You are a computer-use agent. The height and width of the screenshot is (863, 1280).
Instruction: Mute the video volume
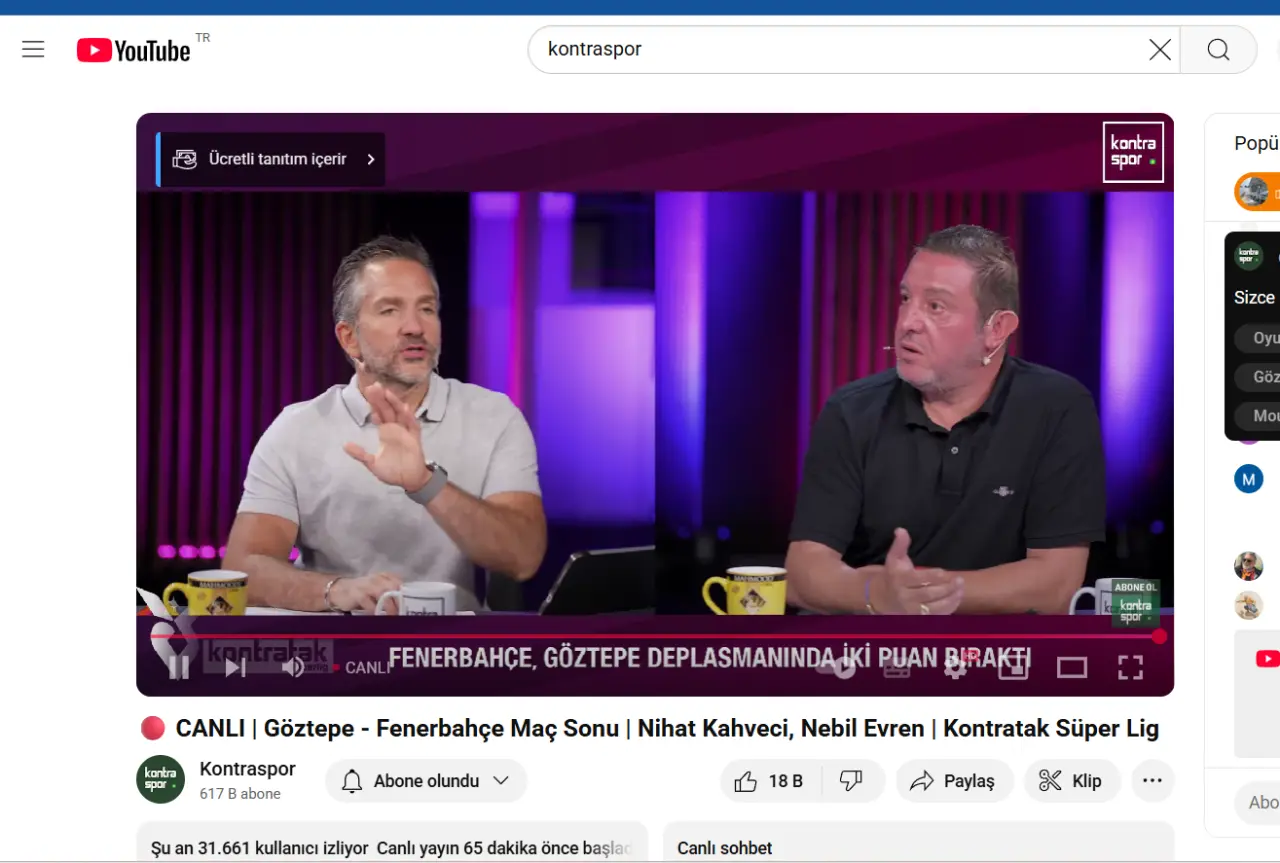(292, 667)
